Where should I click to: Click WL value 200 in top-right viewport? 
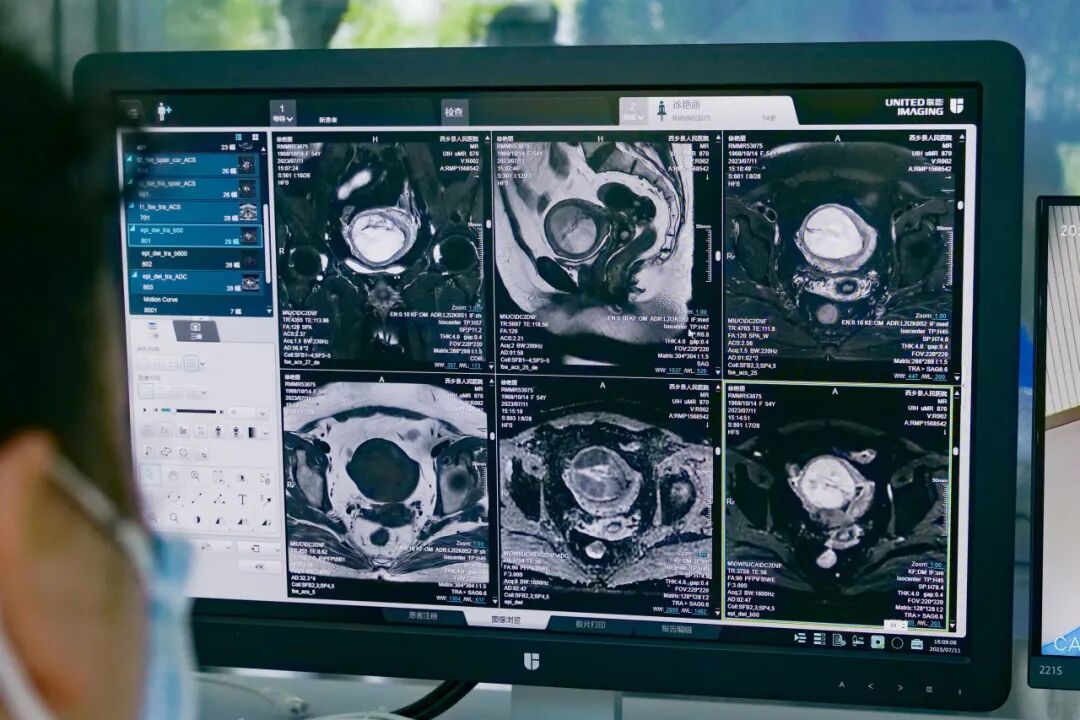point(939,378)
